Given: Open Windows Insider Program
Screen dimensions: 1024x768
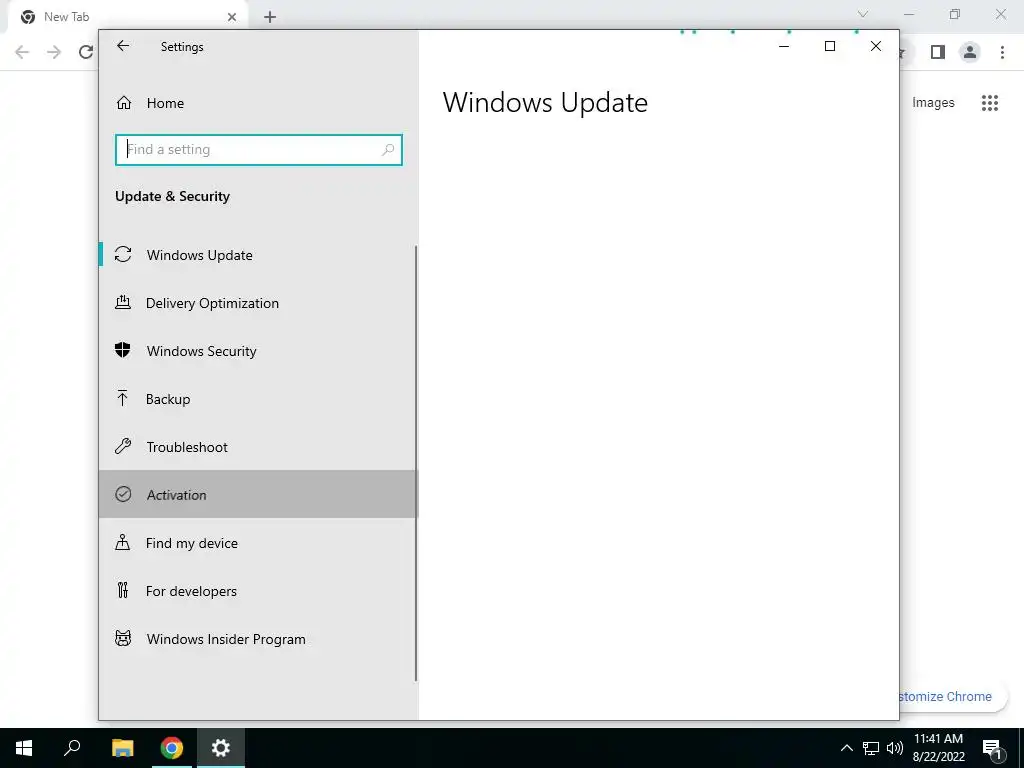Looking at the screenshot, I should (x=258, y=639).
